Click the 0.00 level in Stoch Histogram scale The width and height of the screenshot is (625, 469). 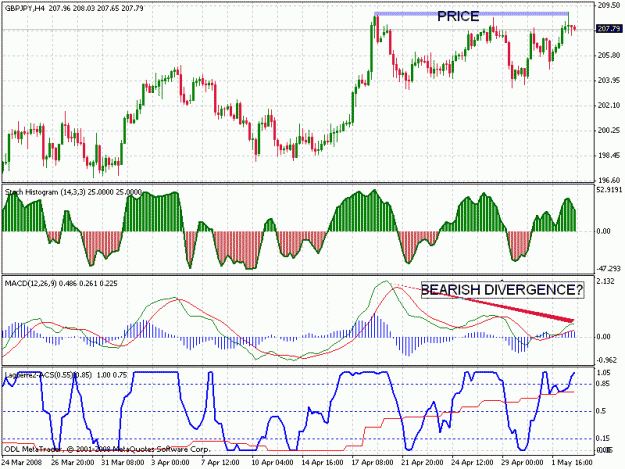[604, 231]
